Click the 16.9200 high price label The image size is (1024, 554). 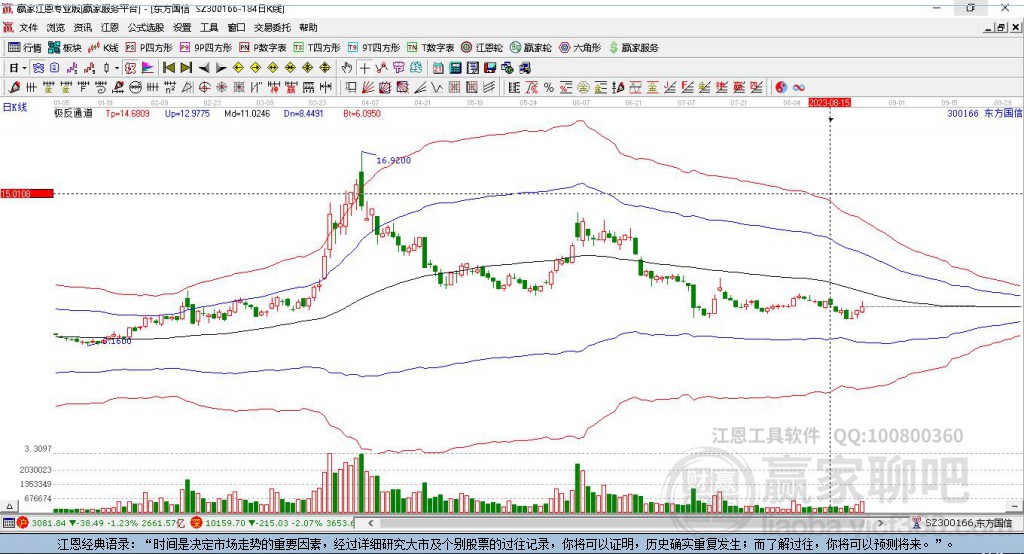click(x=394, y=160)
